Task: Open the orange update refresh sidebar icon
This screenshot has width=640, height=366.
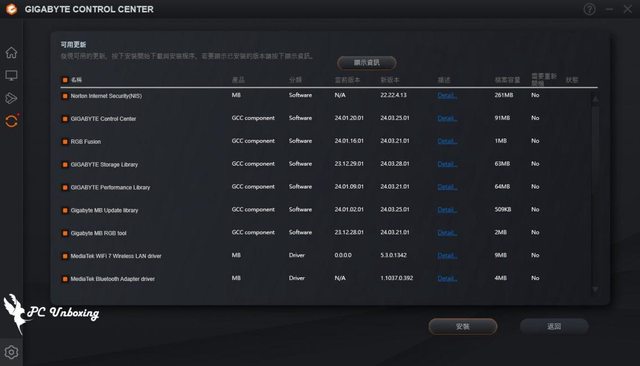Action: click(12, 121)
